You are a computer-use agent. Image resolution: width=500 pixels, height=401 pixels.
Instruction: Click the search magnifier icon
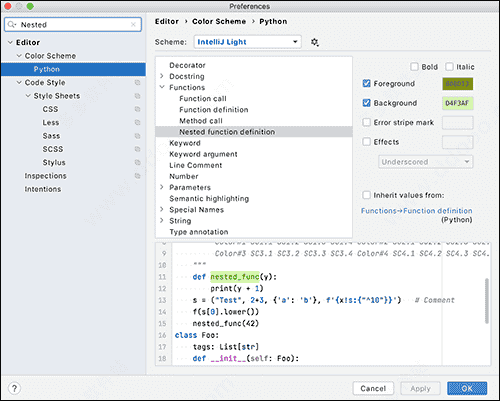[x=12, y=25]
